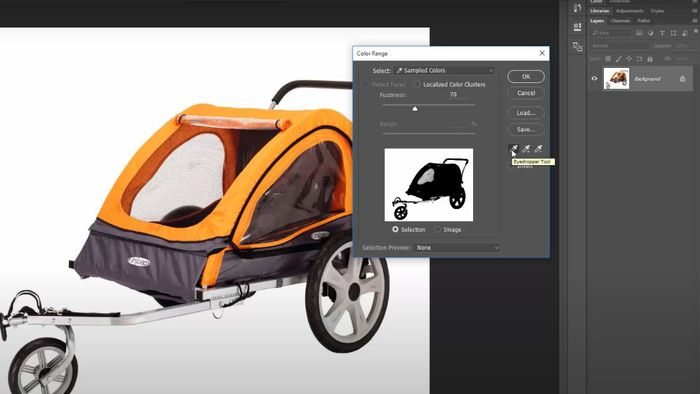Choose the Image preview radio button

click(438, 229)
